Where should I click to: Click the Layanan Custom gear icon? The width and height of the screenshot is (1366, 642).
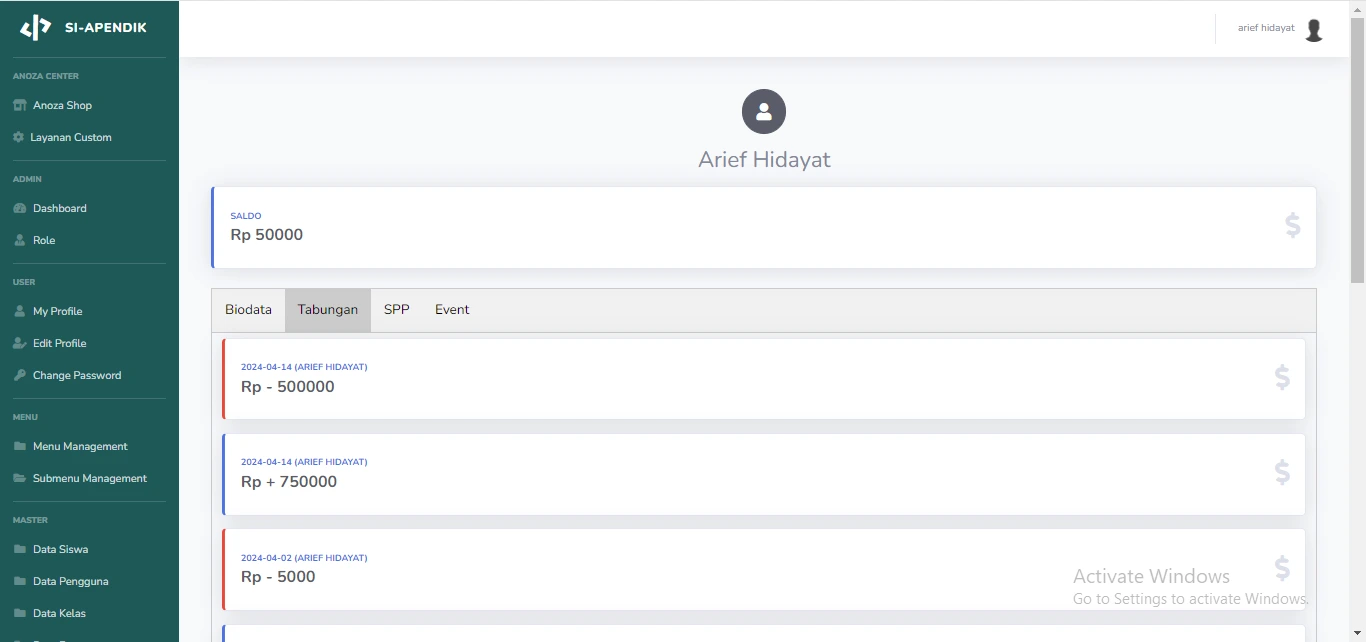(18, 137)
